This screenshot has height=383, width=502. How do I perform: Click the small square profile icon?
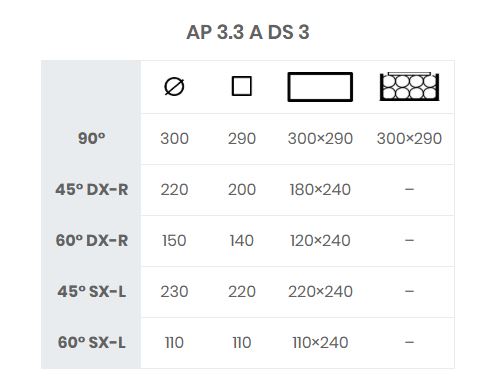point(242,86)
